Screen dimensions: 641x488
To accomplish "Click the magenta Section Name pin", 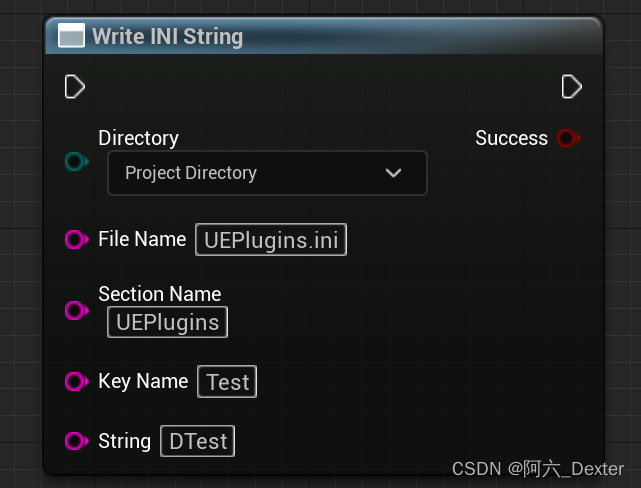I will coord(76,310).
